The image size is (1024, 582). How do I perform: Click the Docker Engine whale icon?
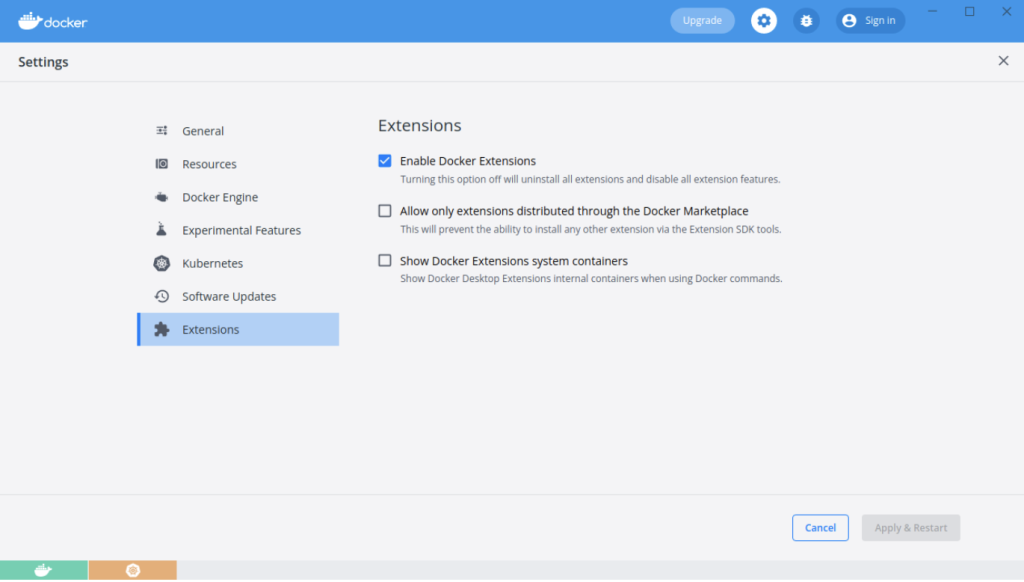click(x=161, y=197)
